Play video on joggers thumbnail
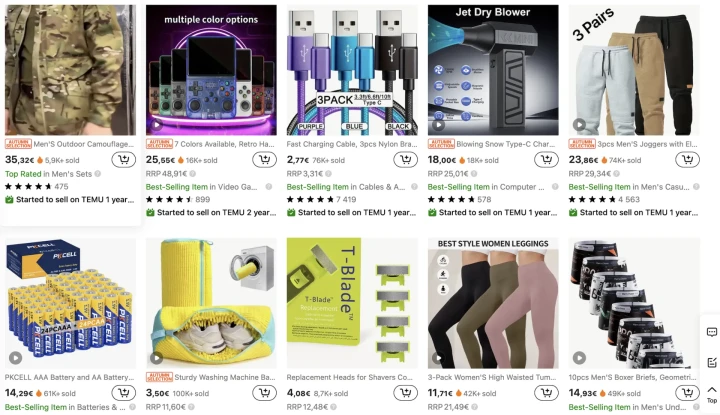 click(x=579, y=124)
